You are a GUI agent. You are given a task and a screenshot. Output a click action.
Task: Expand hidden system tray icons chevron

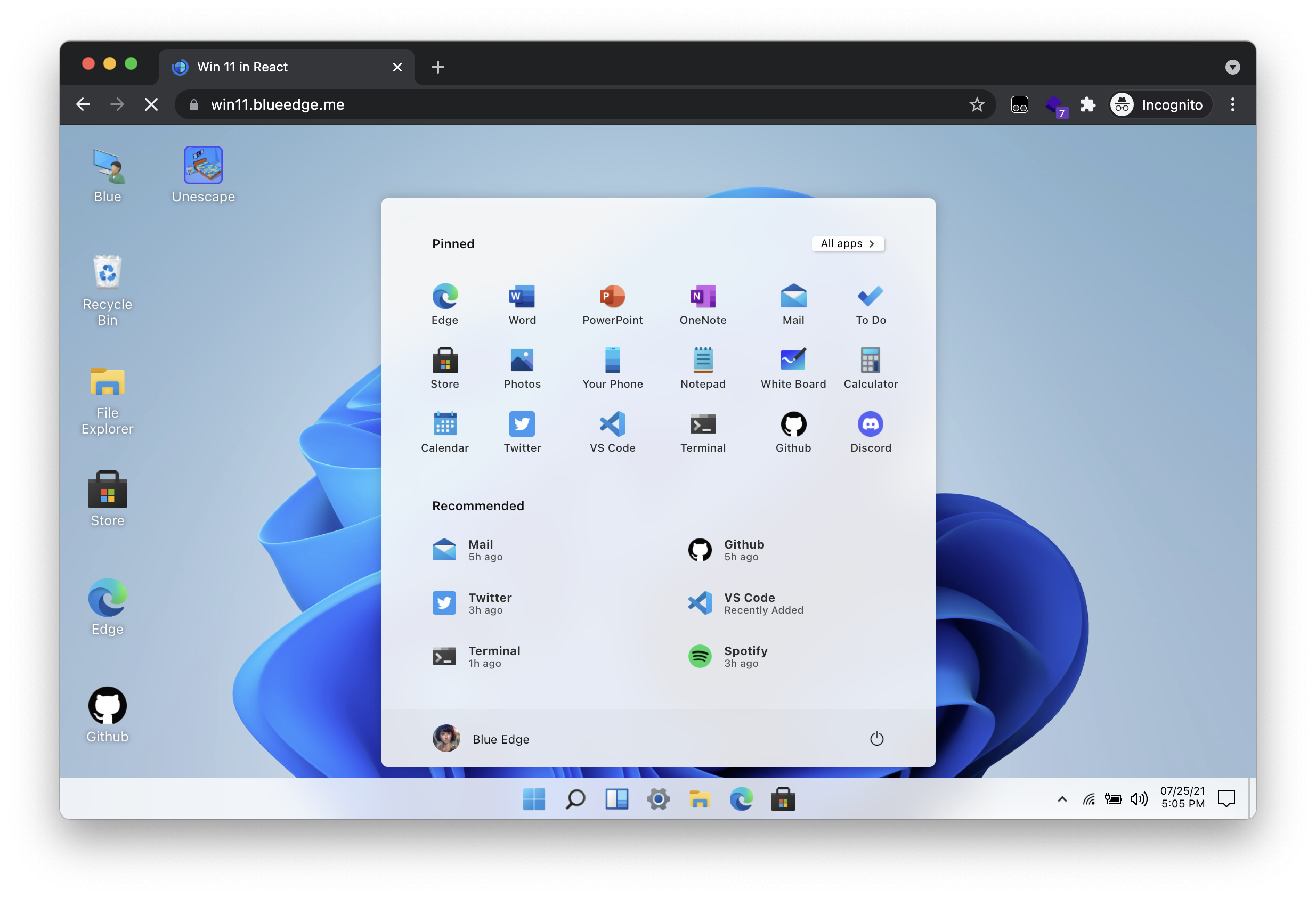(1062, 799)
